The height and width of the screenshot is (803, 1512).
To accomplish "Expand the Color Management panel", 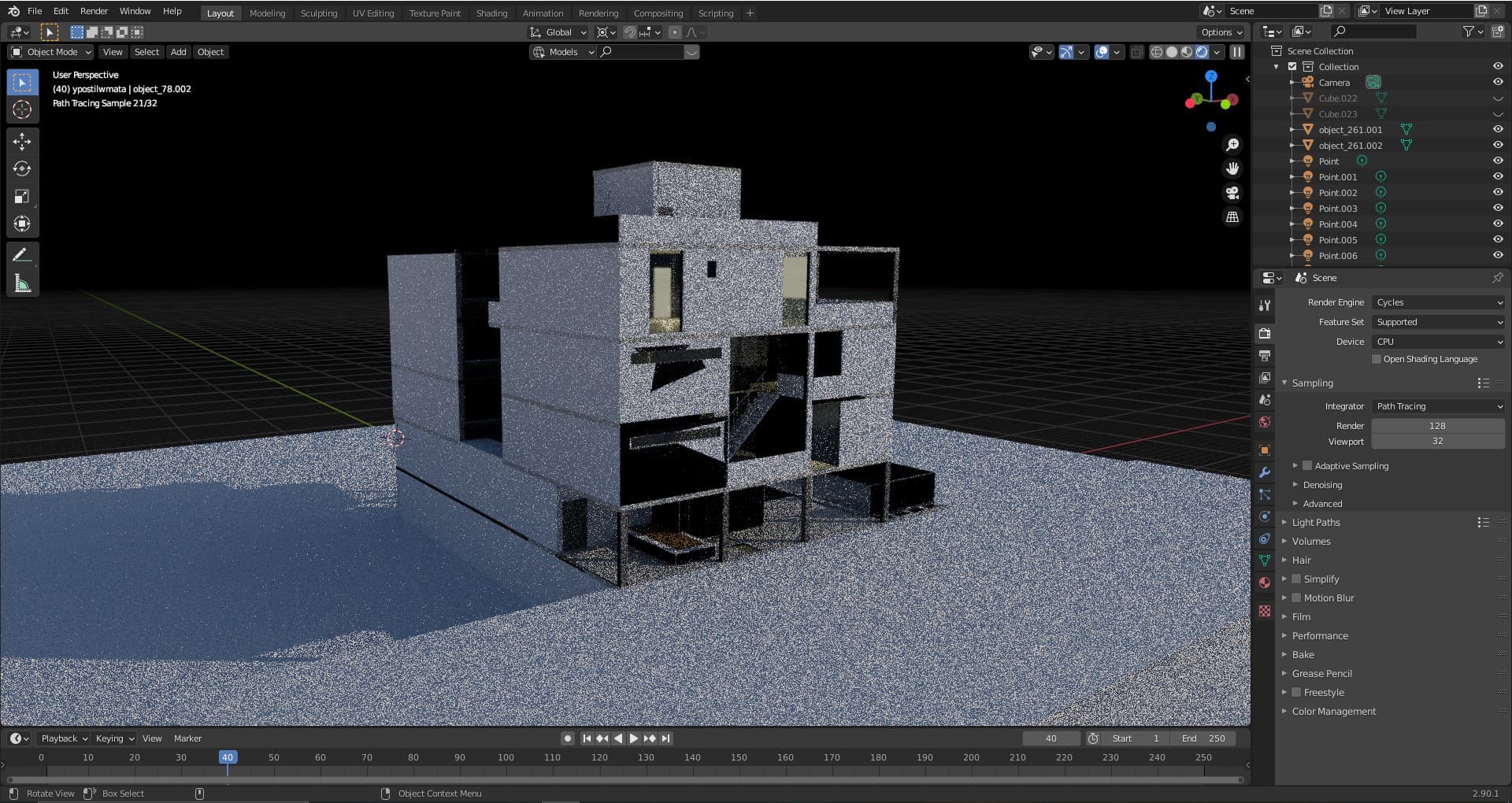I will pos(1334,711).
